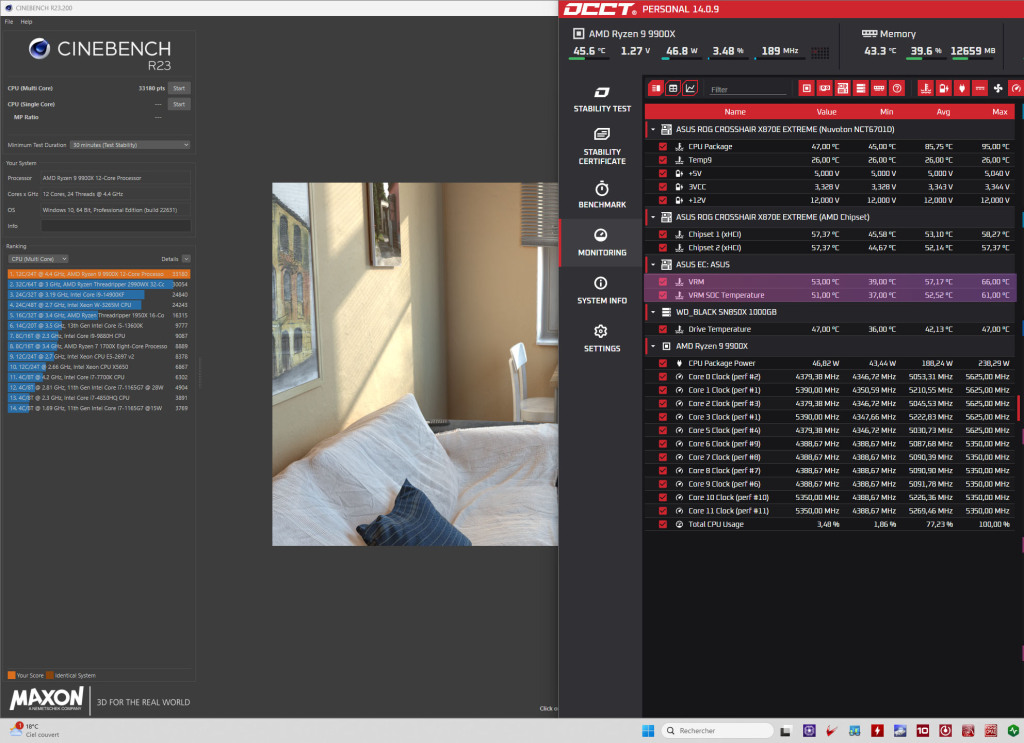The width and height of the screenshot is (1024, 743).
Task: Click the rendered room image in Cinebench
Action: 415,364
